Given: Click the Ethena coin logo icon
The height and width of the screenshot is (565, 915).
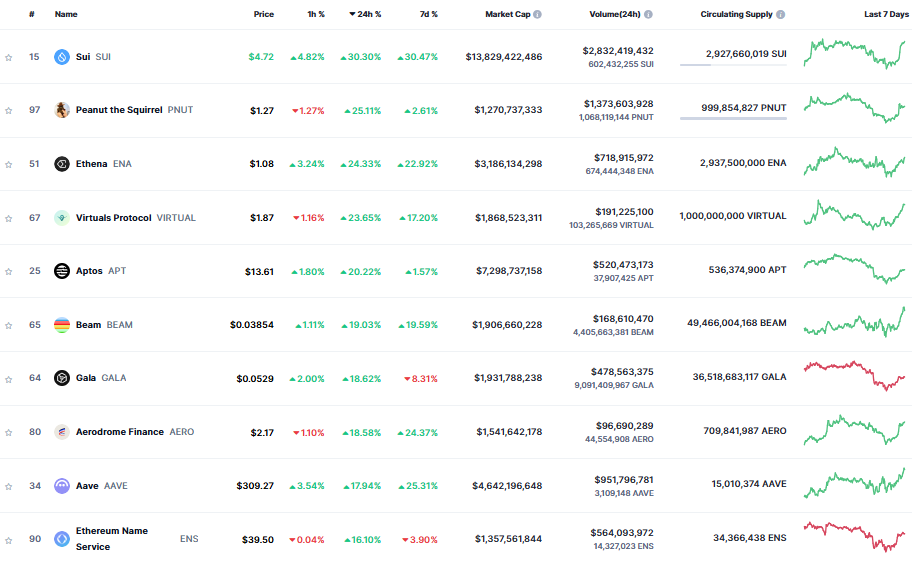Looking at the screenshot, I should [62, 164].
